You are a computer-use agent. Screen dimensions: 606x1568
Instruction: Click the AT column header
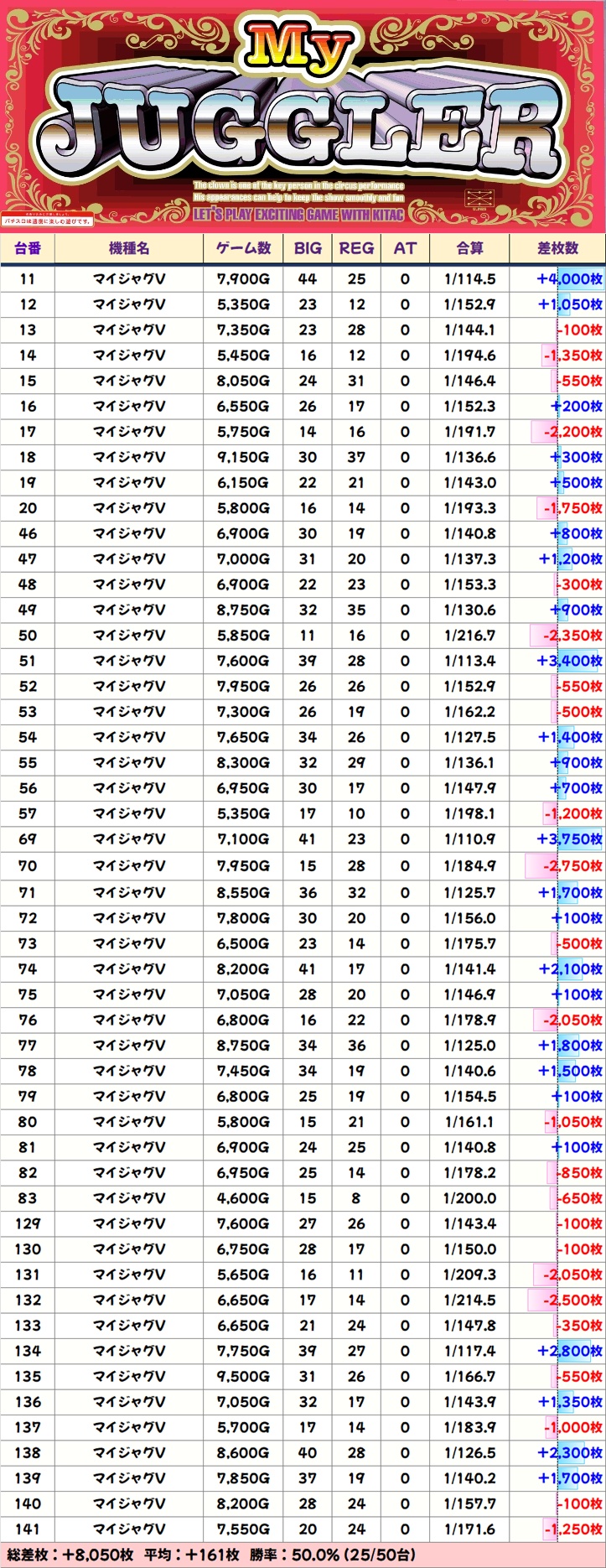405,248
